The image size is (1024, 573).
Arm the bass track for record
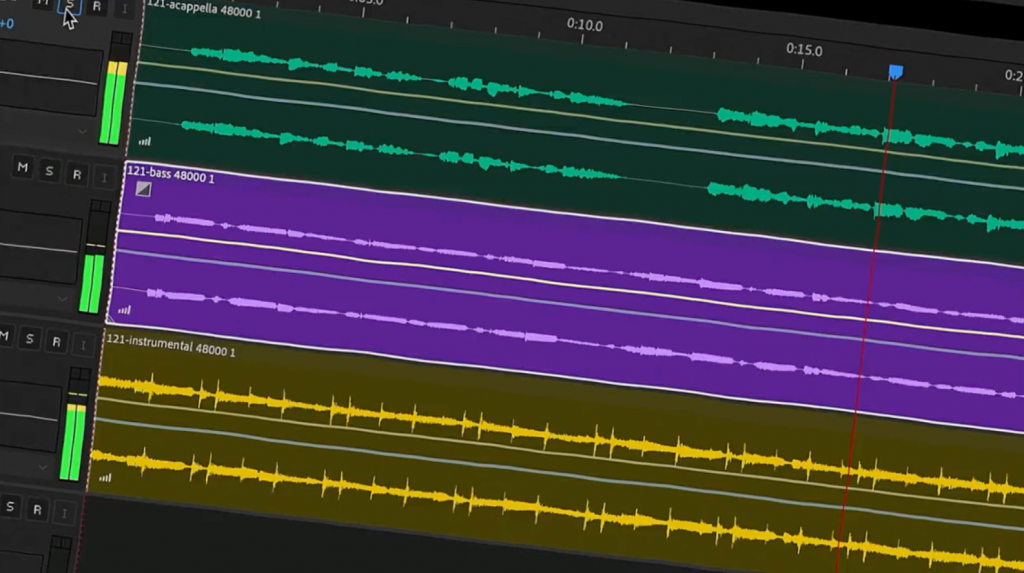pos(76,174)
